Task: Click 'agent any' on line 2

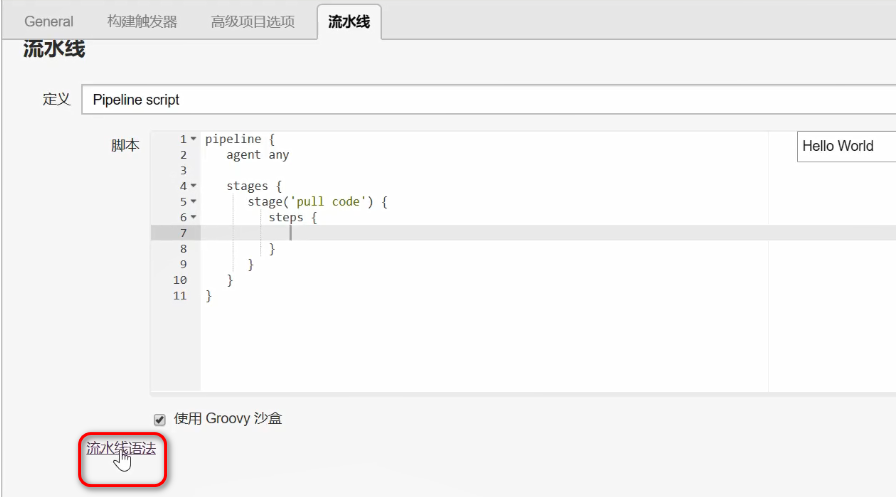Action: tap(258, 155)
